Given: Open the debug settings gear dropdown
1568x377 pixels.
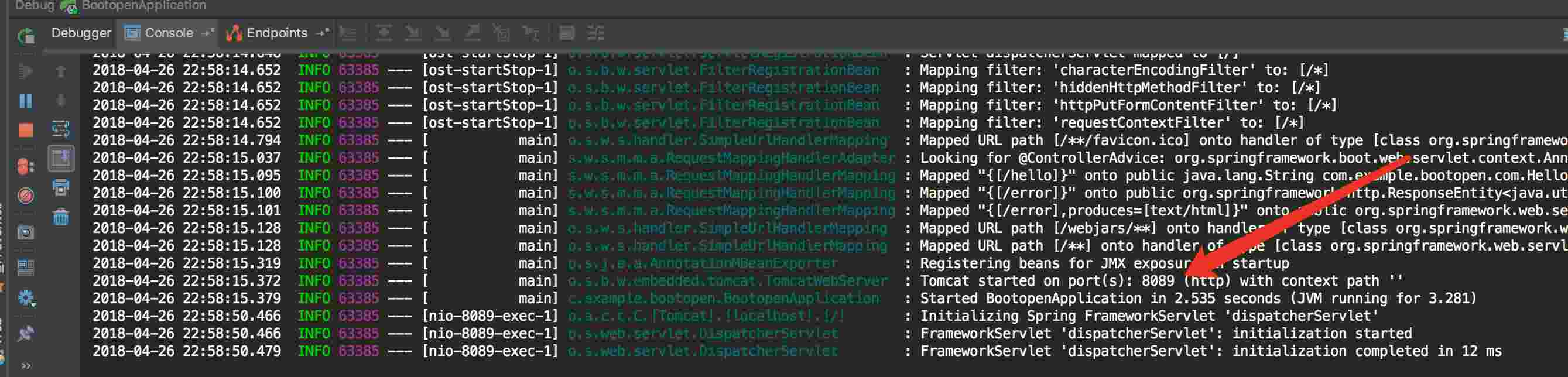Looking at the screenshot, I should click(27, 299).
